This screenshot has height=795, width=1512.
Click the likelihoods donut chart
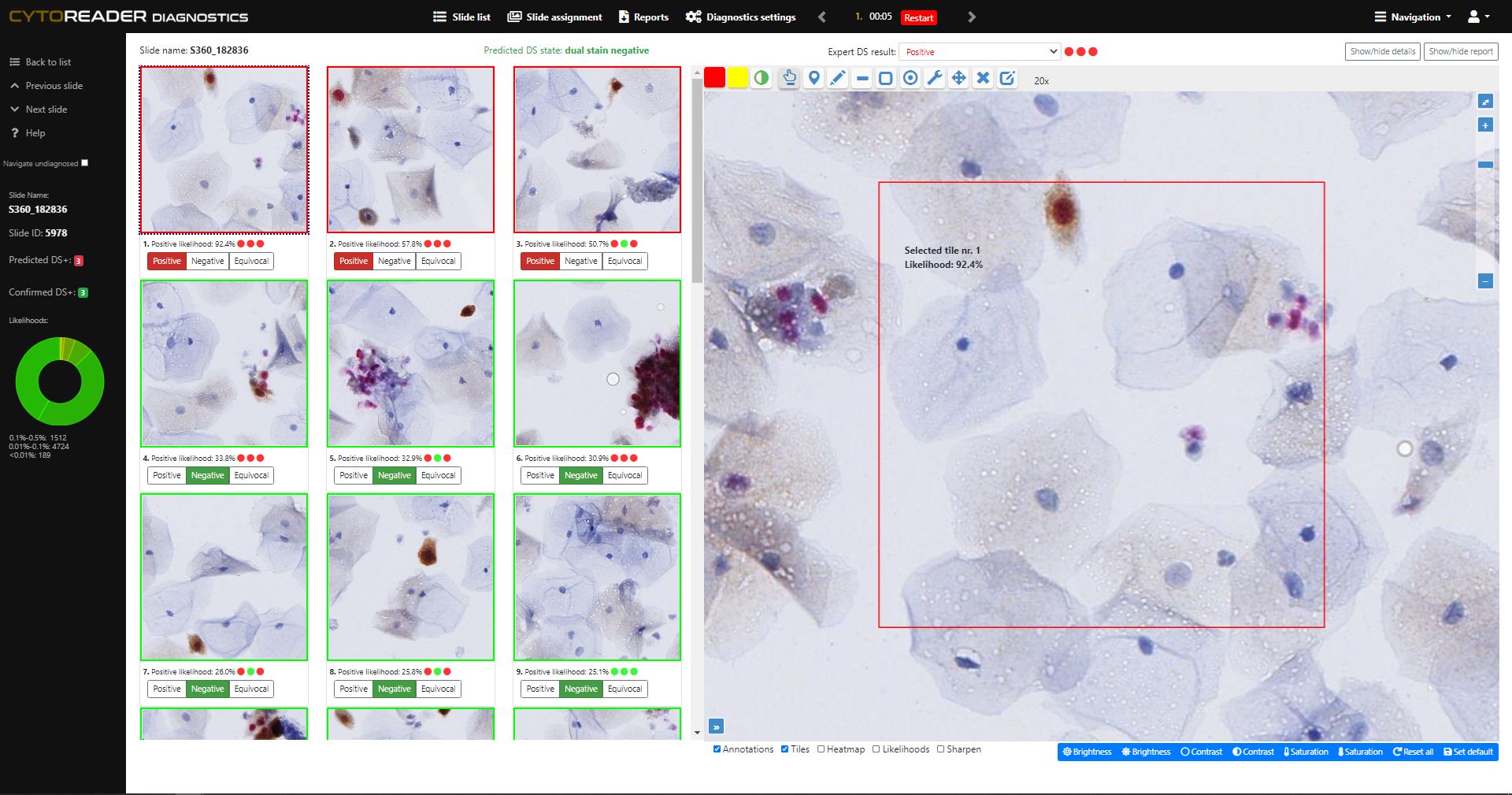[x=60, y=381]
